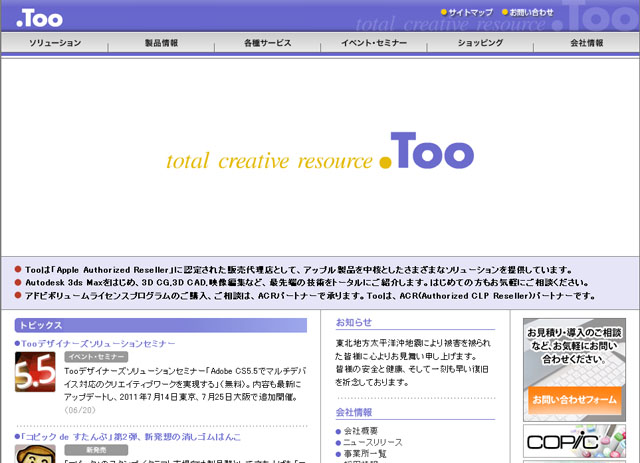Open the 製品情報 menu

[x=161, y=43]
